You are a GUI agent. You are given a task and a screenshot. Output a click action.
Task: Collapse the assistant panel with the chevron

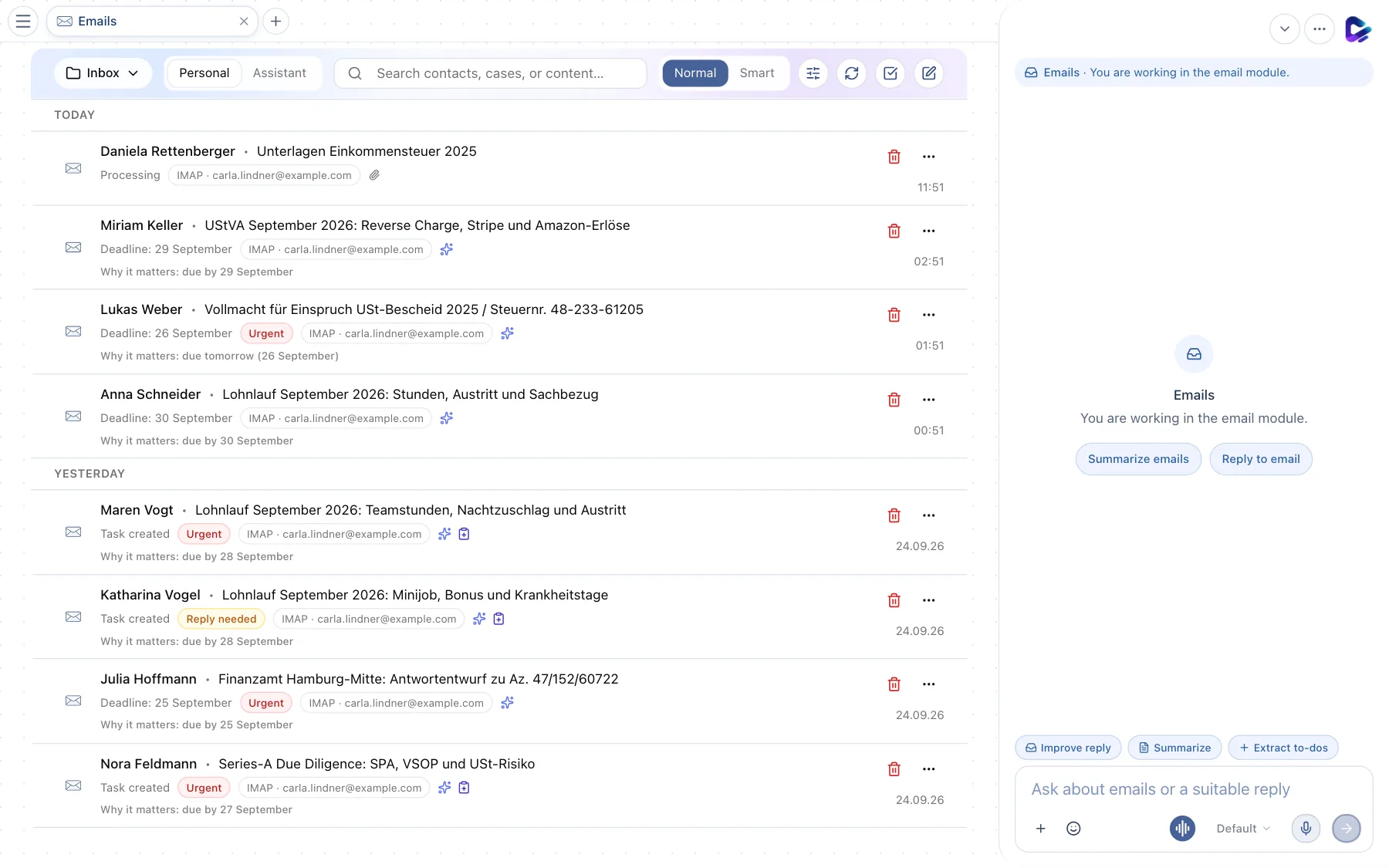(x=1284, y=29)
